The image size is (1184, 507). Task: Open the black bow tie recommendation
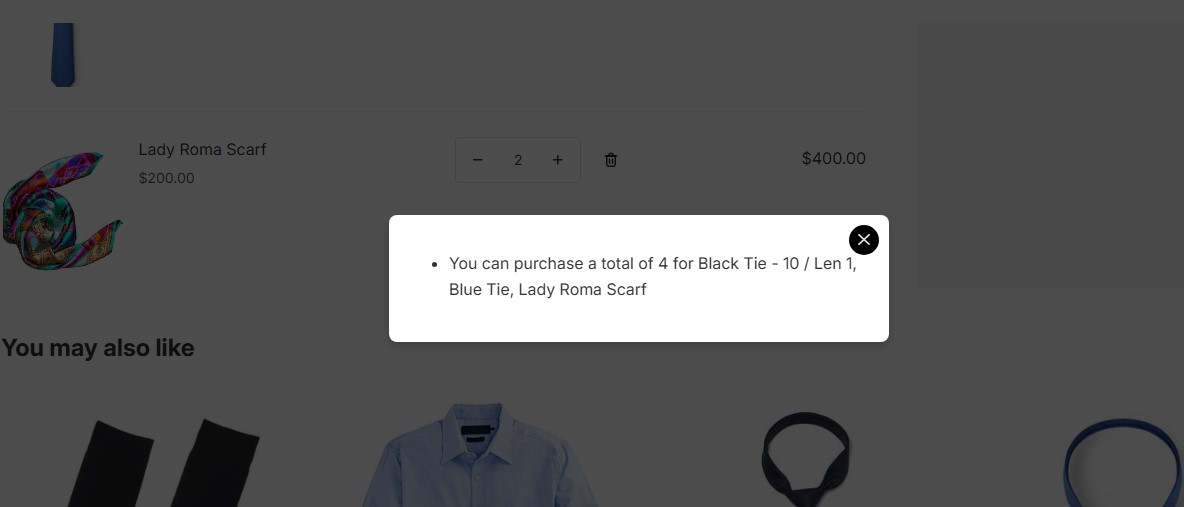click(x=805, y=458)
